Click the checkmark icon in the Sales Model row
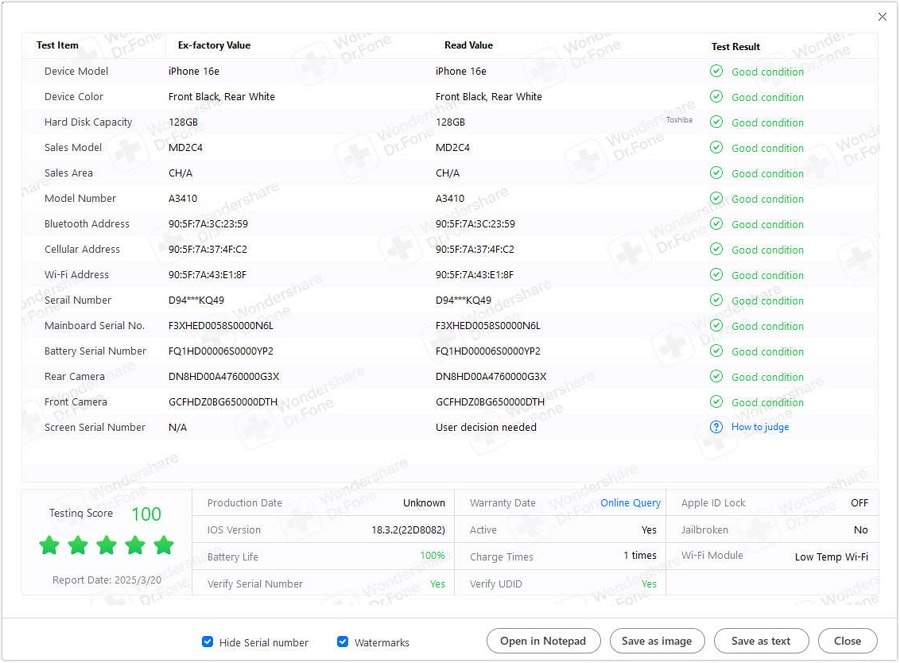The height and width of the screenshot is (663, 900). (716, 148)
